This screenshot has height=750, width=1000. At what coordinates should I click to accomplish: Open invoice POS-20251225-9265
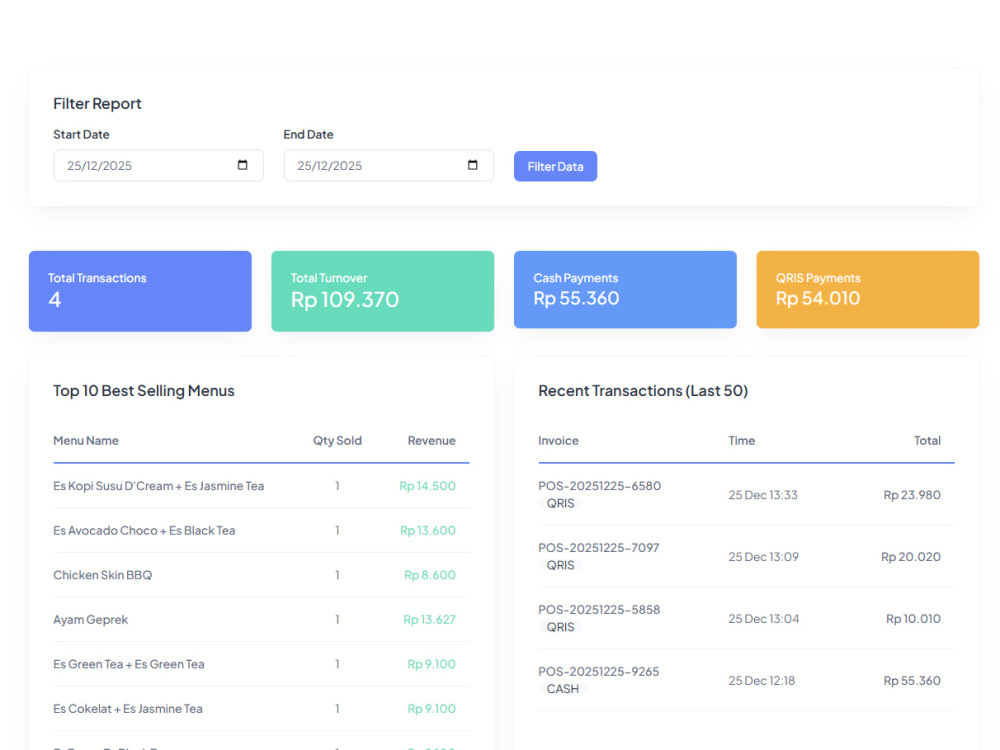[599, 672]
